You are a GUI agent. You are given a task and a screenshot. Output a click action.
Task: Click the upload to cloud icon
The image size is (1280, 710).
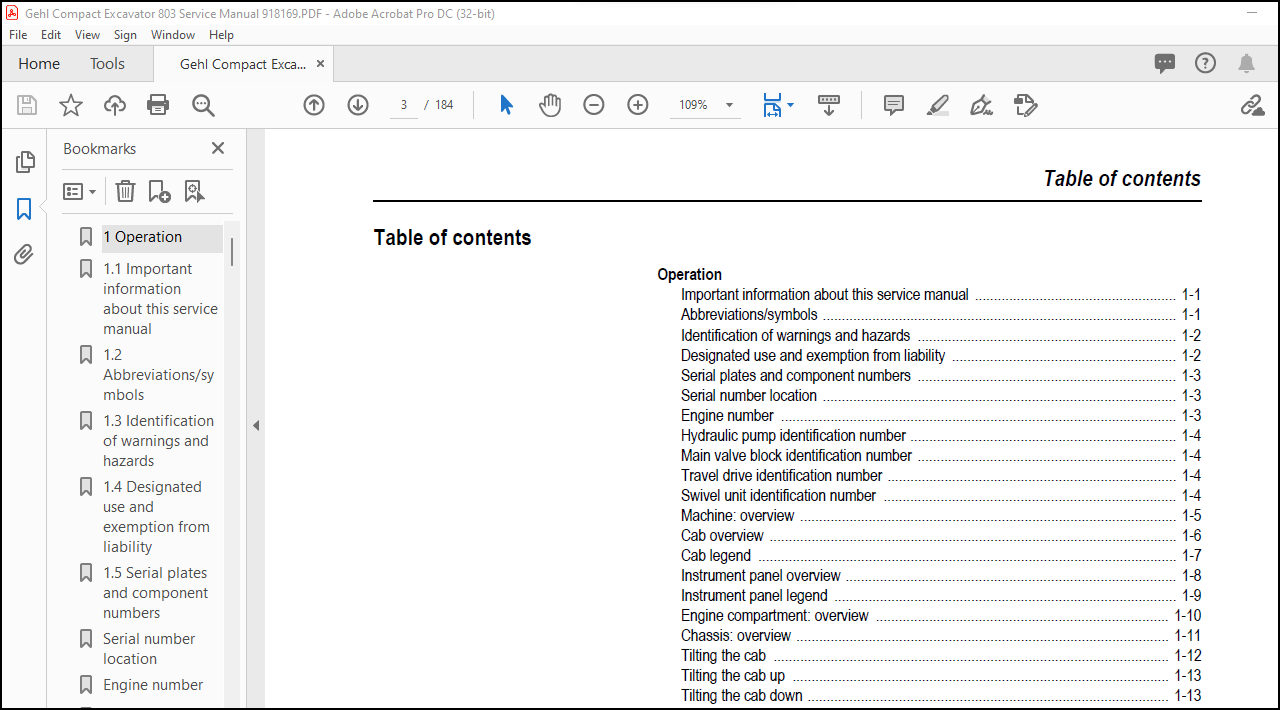115,105
